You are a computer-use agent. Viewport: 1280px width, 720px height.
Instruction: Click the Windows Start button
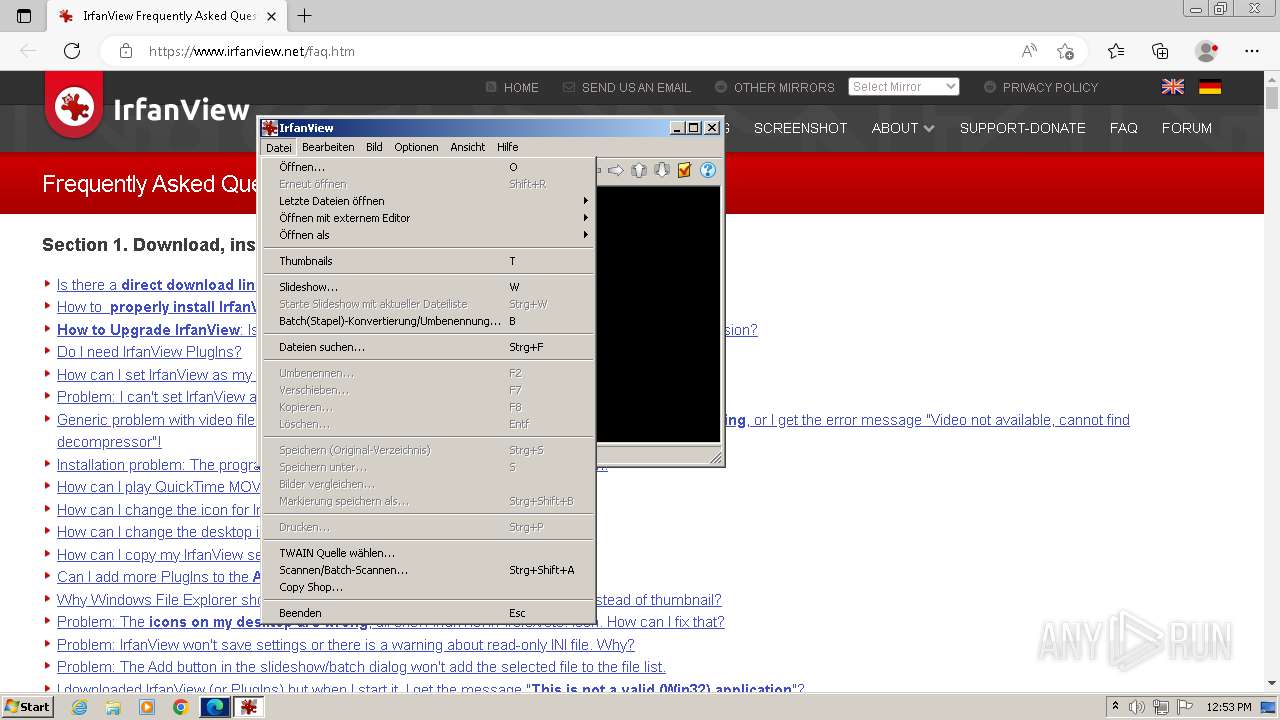[x=27, y=707]
